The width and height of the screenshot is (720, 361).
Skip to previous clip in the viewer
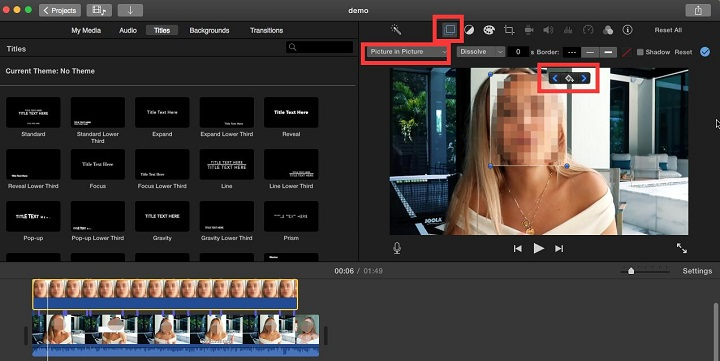518,248
